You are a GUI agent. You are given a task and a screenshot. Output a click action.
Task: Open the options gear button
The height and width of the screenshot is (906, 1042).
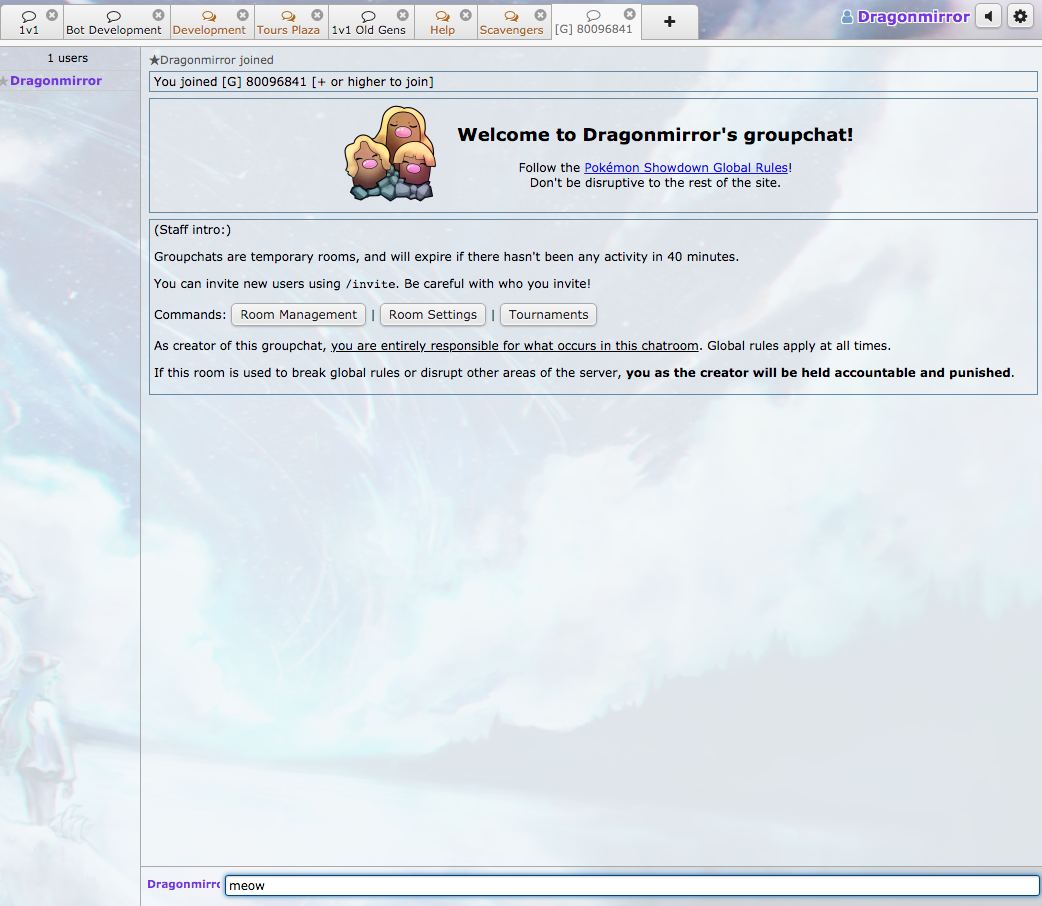(x=1020, y=16)
